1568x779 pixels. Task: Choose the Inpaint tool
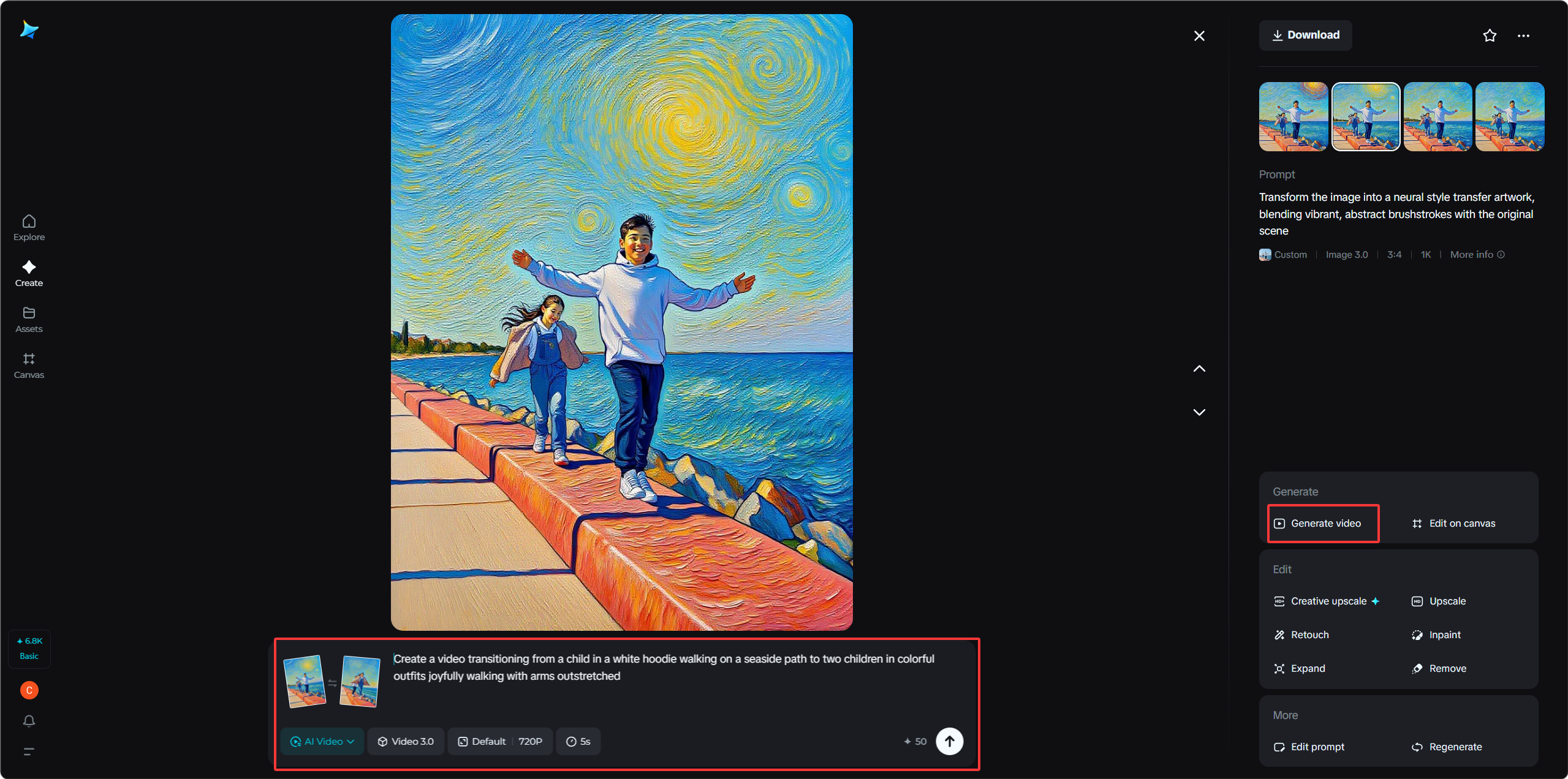click(1444, 634)
